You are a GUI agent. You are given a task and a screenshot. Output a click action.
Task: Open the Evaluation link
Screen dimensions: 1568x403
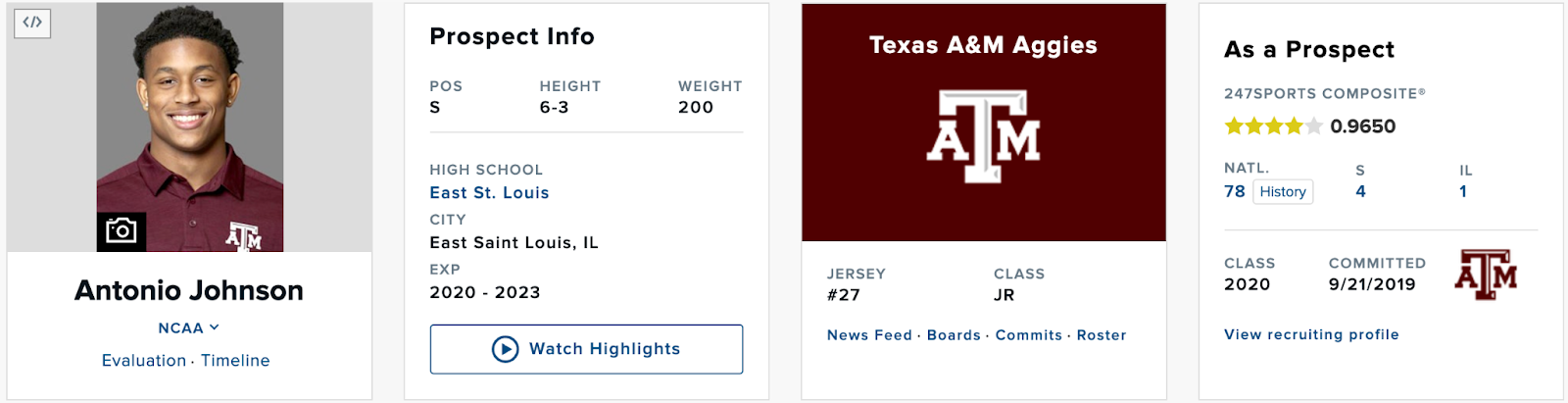coord(144,361)
